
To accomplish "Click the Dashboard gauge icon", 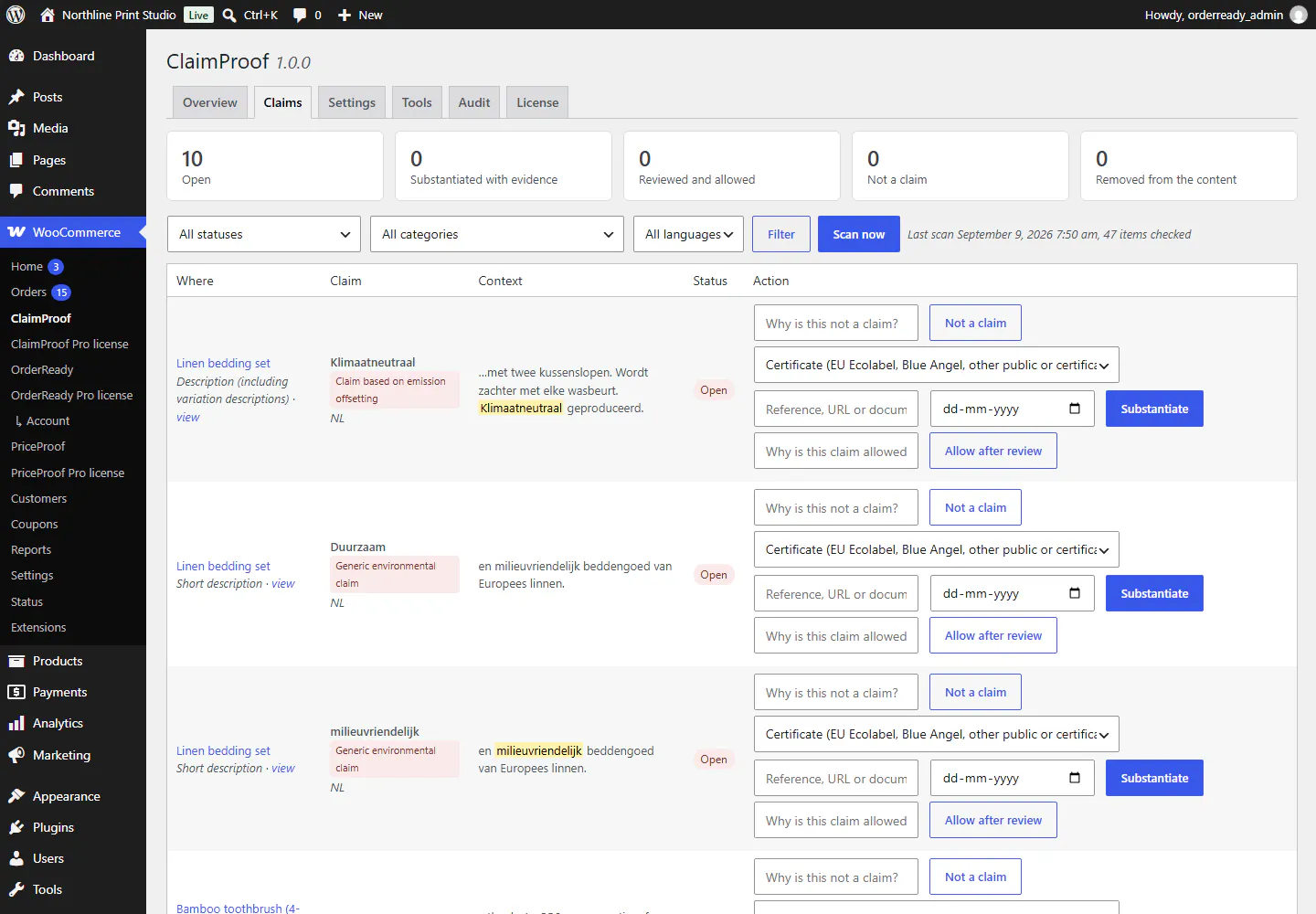I will point(16,56).
